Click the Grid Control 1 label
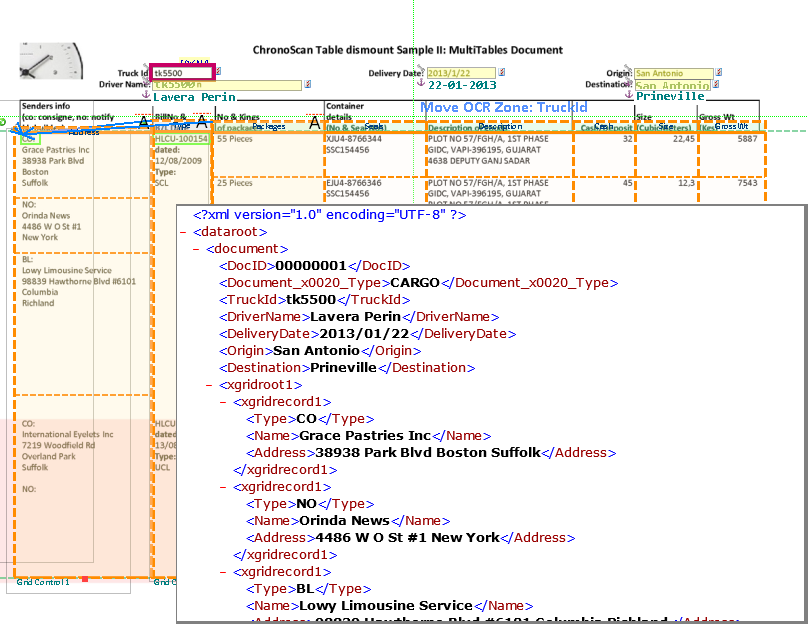This screenshot has width=808, height=624. 43,582
